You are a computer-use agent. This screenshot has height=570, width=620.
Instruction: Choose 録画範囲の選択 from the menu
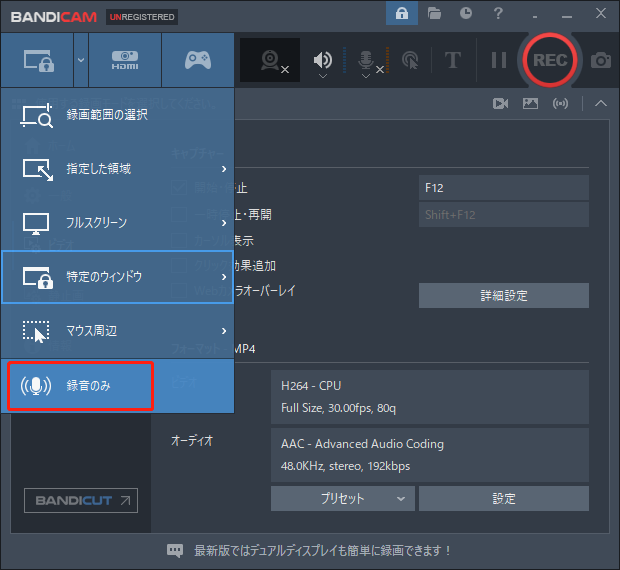tap(117, 115)
